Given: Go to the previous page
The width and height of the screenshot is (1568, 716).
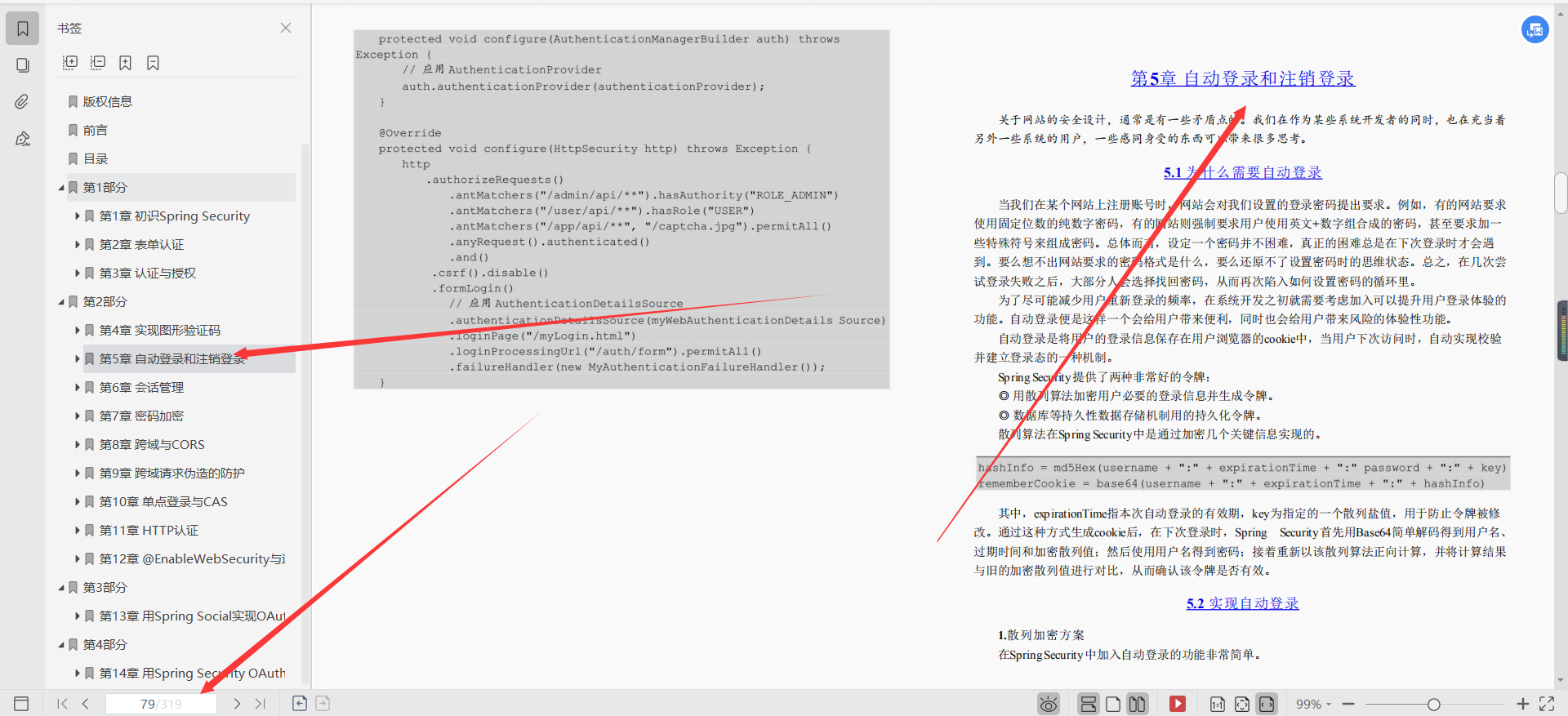Looking at the screenshot, I should click(85, 704).
